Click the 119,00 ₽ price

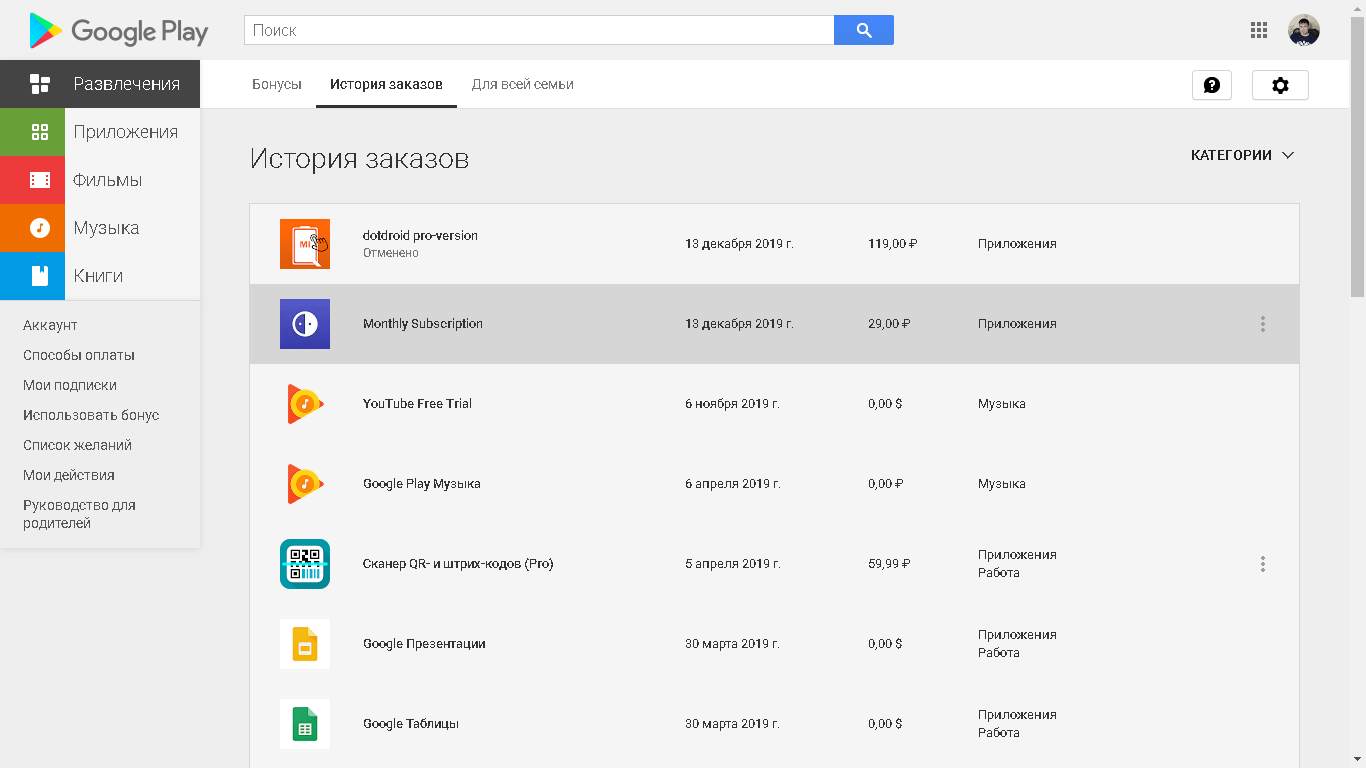(893, 244)
